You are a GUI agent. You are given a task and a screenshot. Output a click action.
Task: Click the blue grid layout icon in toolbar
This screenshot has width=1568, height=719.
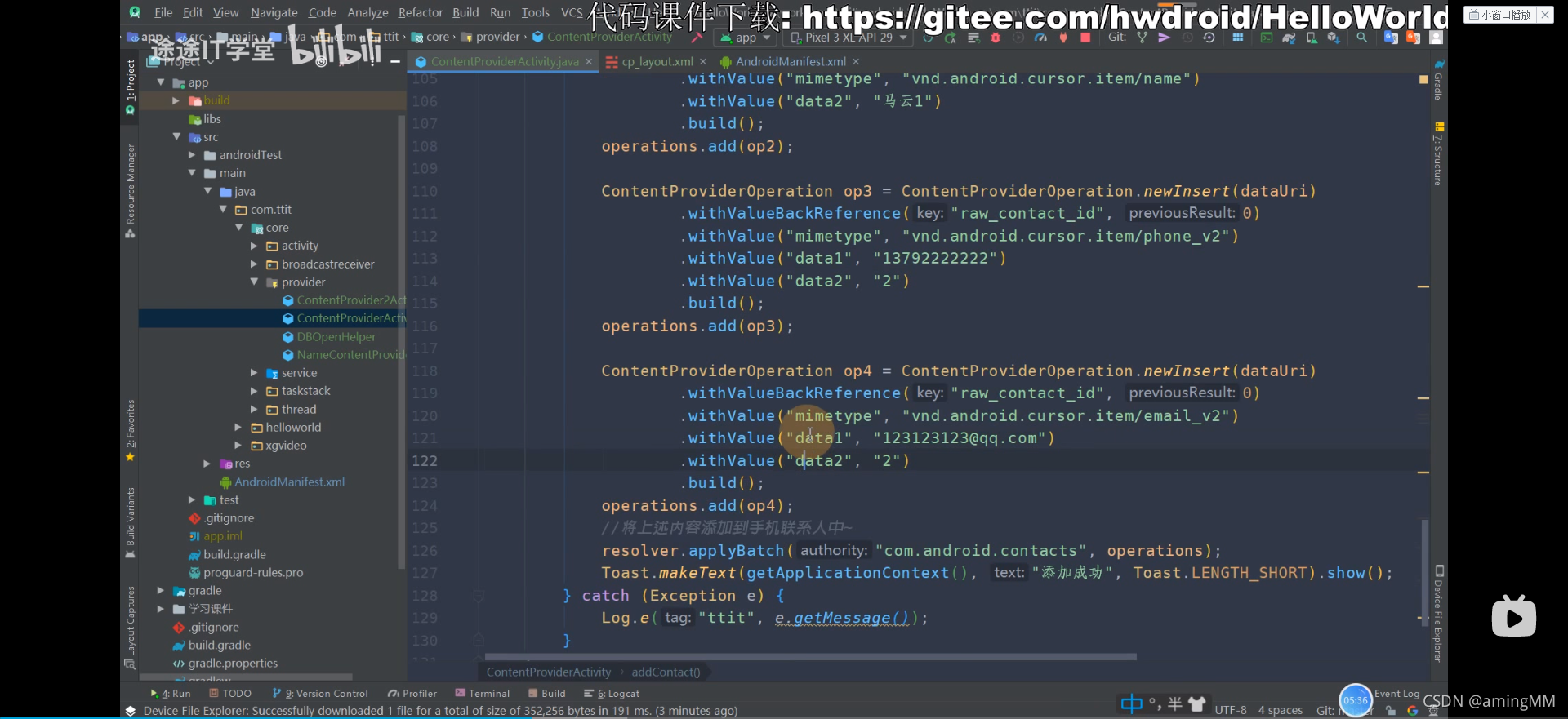(1238, 38)
